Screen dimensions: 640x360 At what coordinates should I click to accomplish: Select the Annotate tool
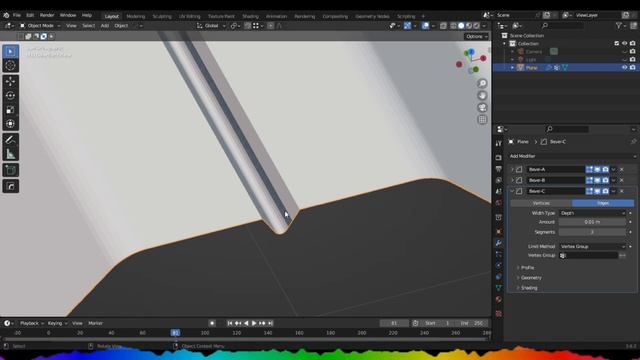click(11, 140)
